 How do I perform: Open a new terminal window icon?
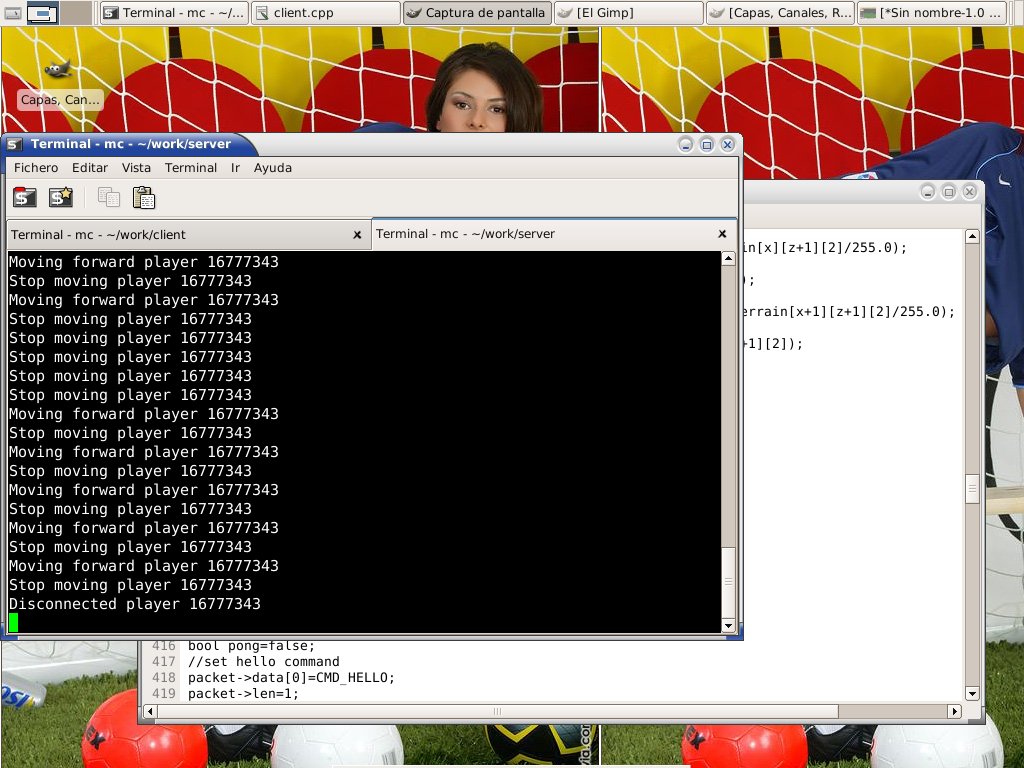[x=61, y=197]
